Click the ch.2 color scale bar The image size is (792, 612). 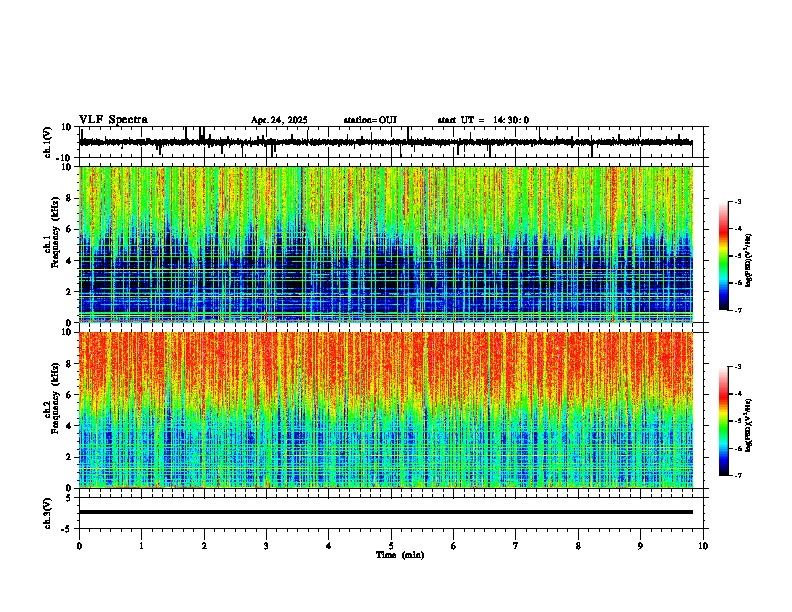click(x=724, y=421)
